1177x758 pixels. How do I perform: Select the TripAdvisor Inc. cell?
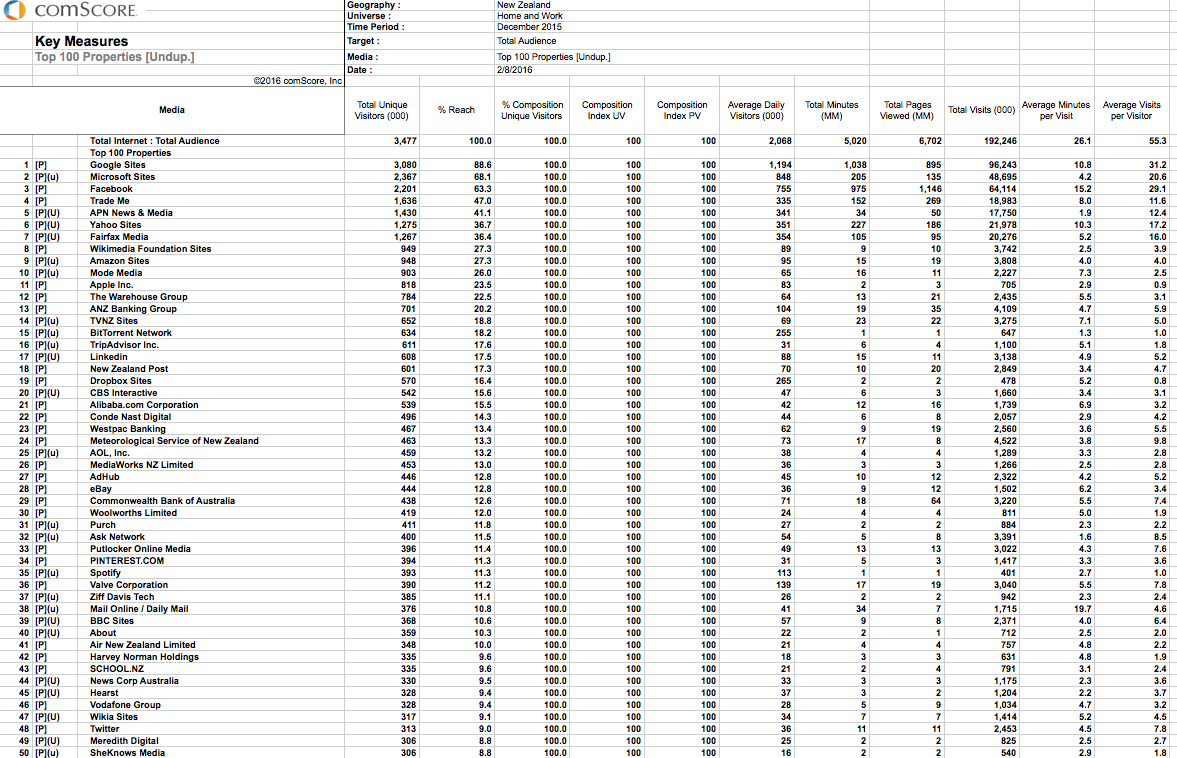(125, 345)
